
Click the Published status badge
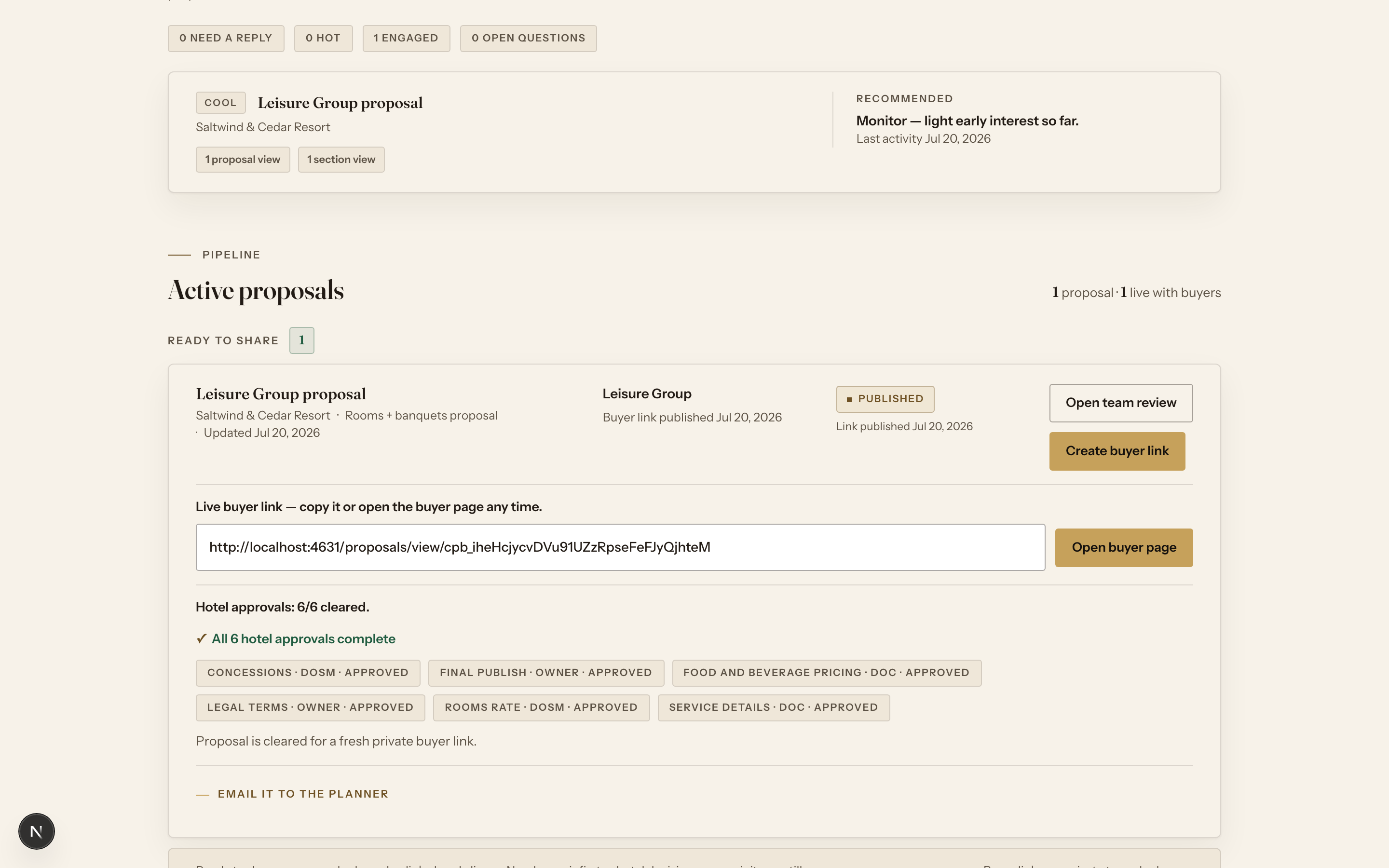click(x=885, y=399)
